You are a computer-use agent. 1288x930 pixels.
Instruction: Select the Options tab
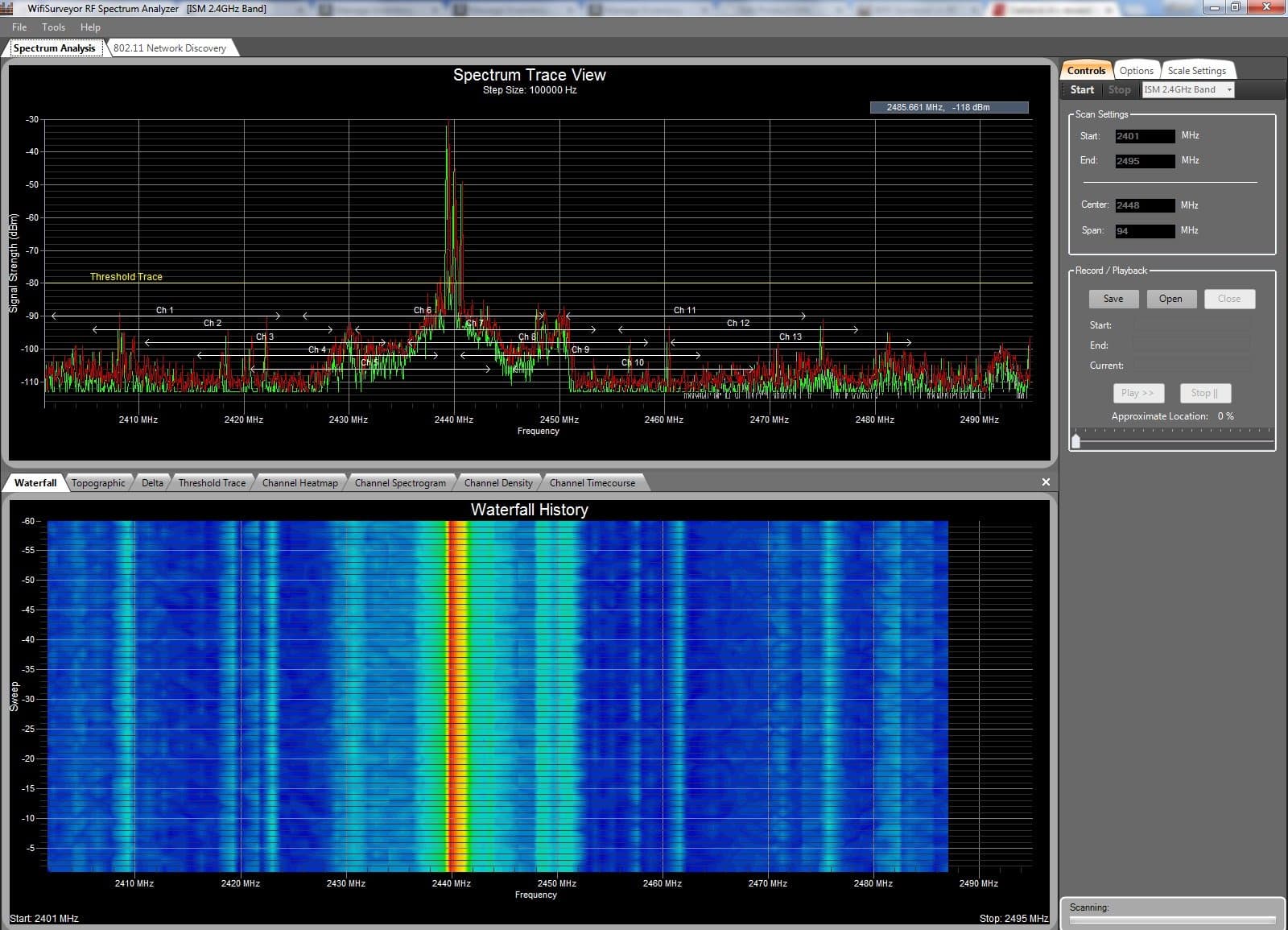[x=1136, y=70]
